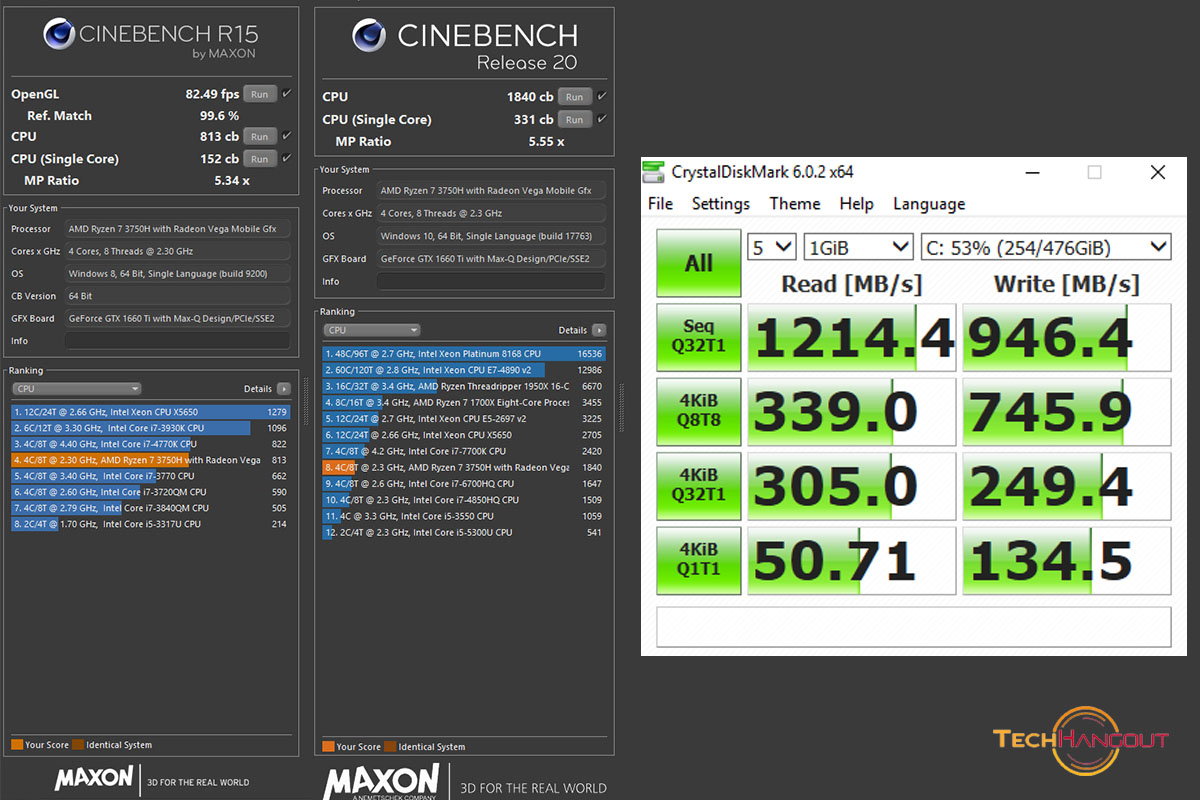This screenshot has height=800, width=1200.
Task: Select Xeon E5-2697 v2 row in R20
Action: click(x=464, y=419)
